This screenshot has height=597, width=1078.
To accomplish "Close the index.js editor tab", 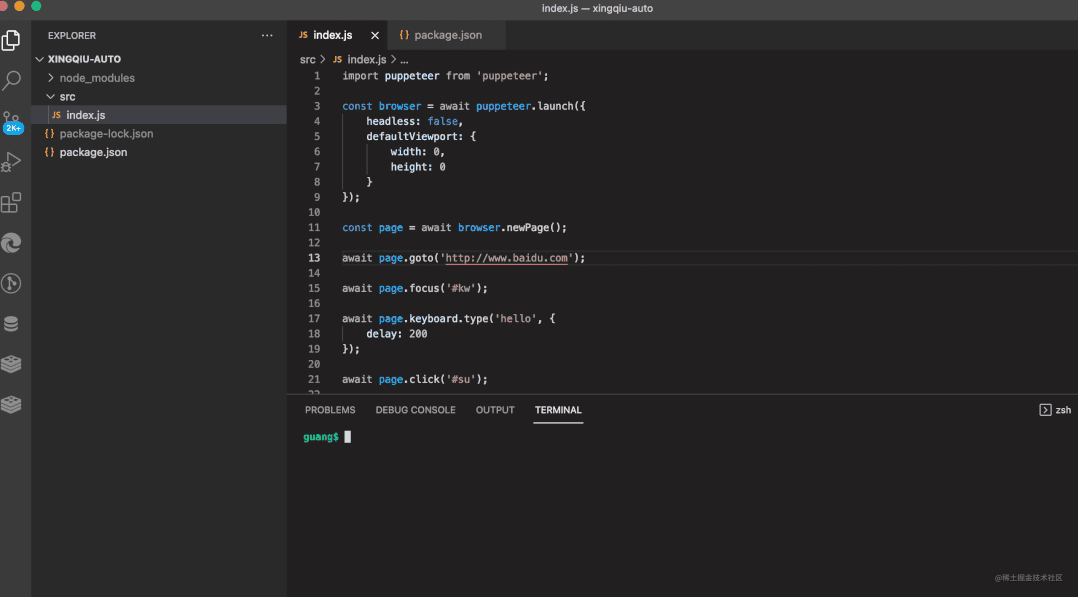I will (x=375, y=35).
